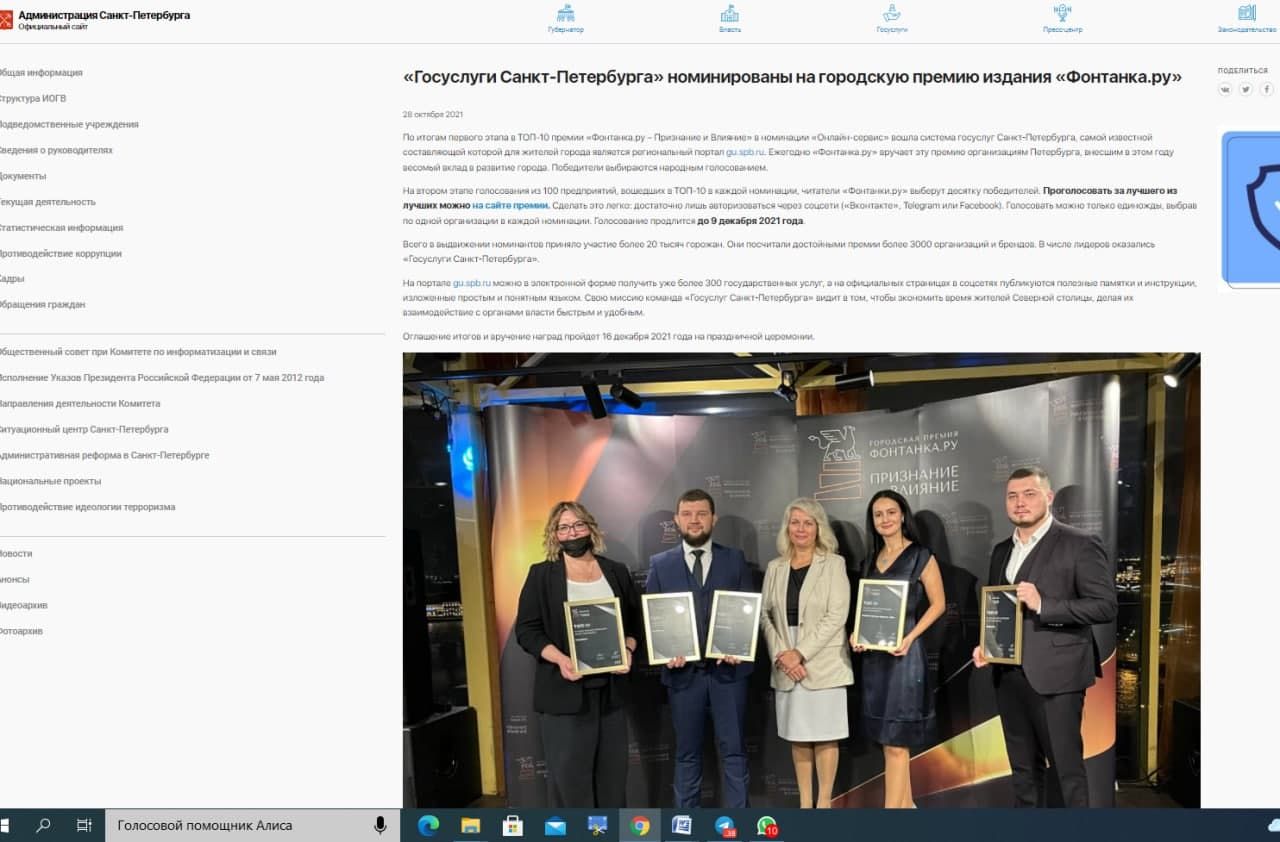Open the Видеоархив sidebar item

click(x=24, y=606)
